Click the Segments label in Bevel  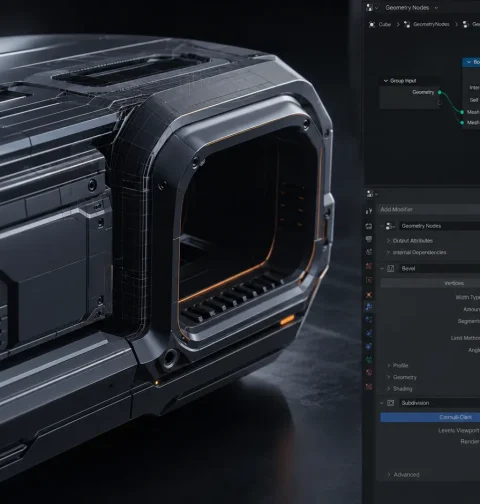[x=469, y=321]
